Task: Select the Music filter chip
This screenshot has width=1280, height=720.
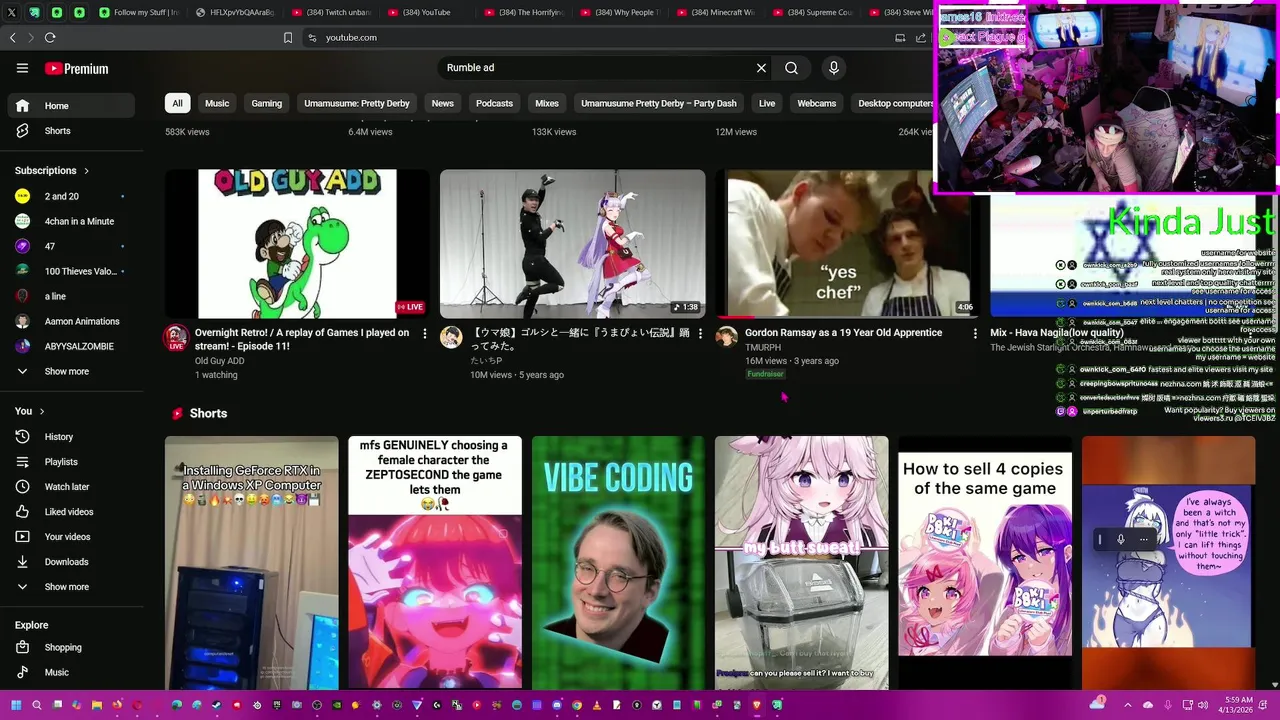Action: point(217,104)
